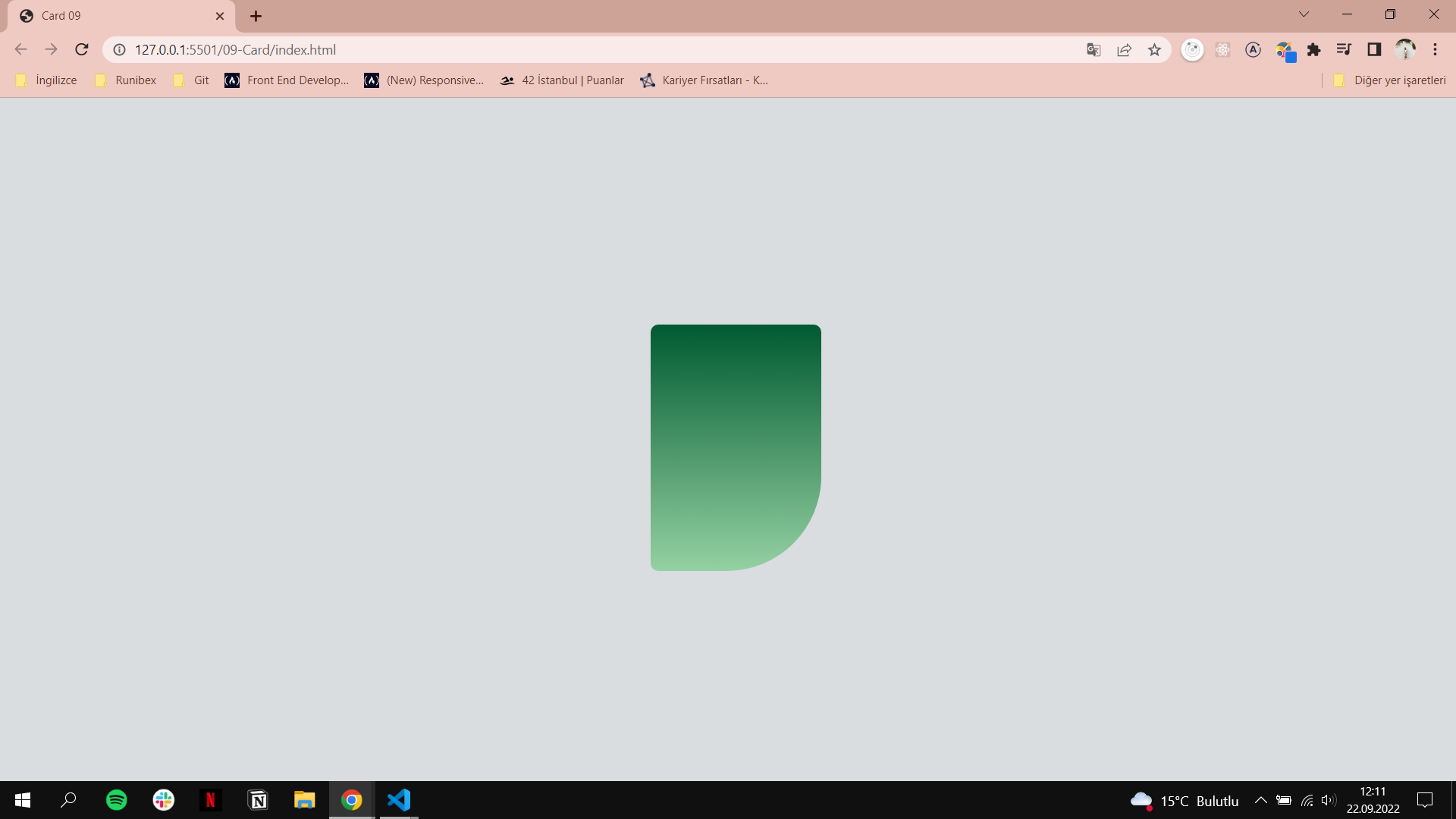The image size is (1456, 819).
Task: Open Visual Studio Code from taskbar
Action: pos(399,800)
